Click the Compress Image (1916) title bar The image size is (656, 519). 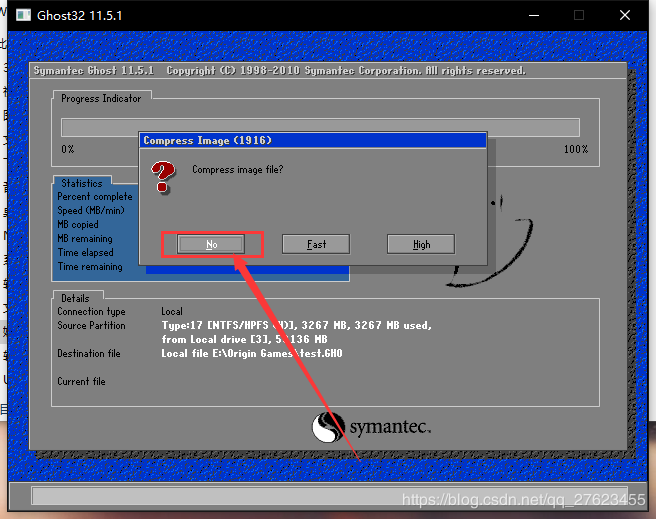(313, 141)
